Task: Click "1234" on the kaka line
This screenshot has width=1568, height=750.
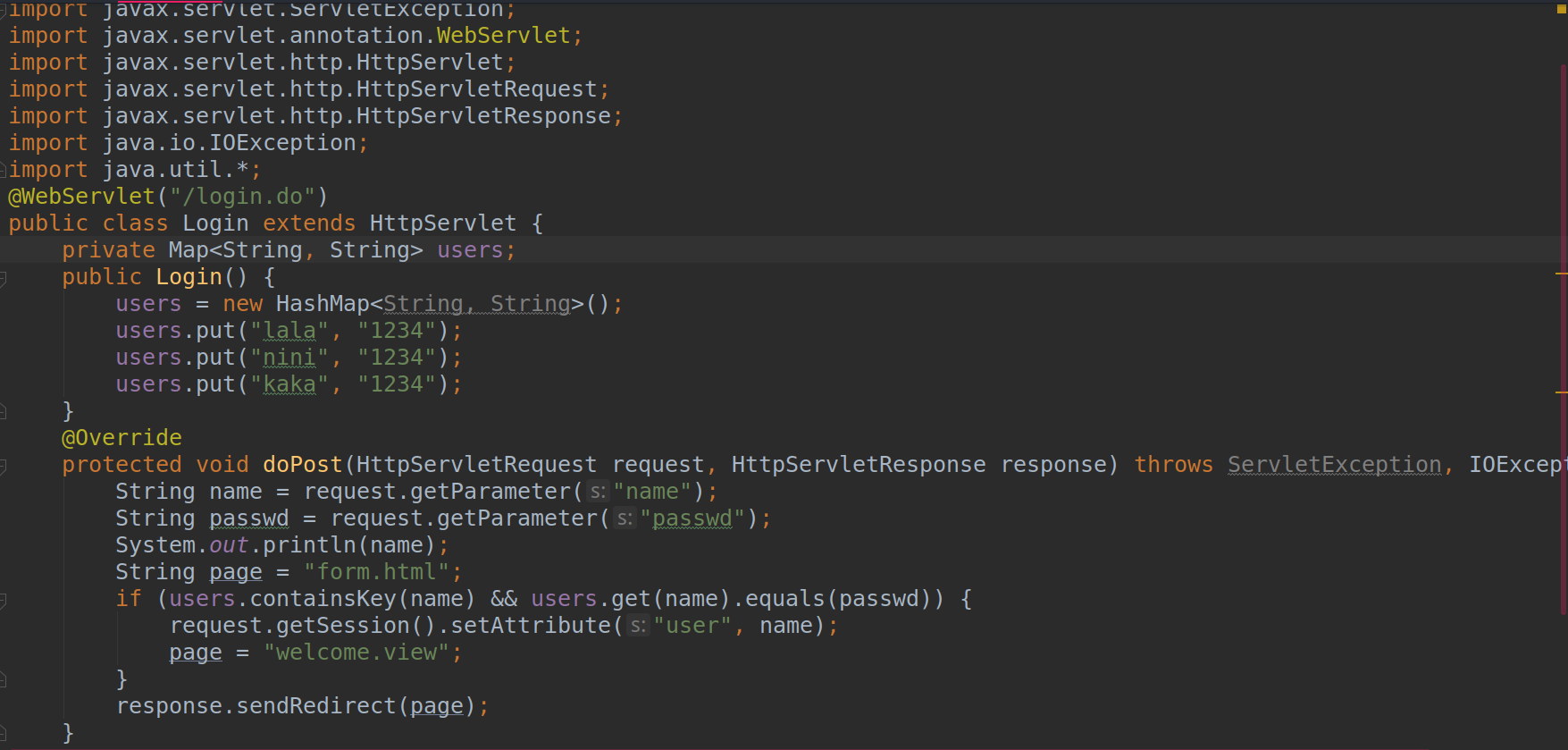Action: click(x=397, y=384)
